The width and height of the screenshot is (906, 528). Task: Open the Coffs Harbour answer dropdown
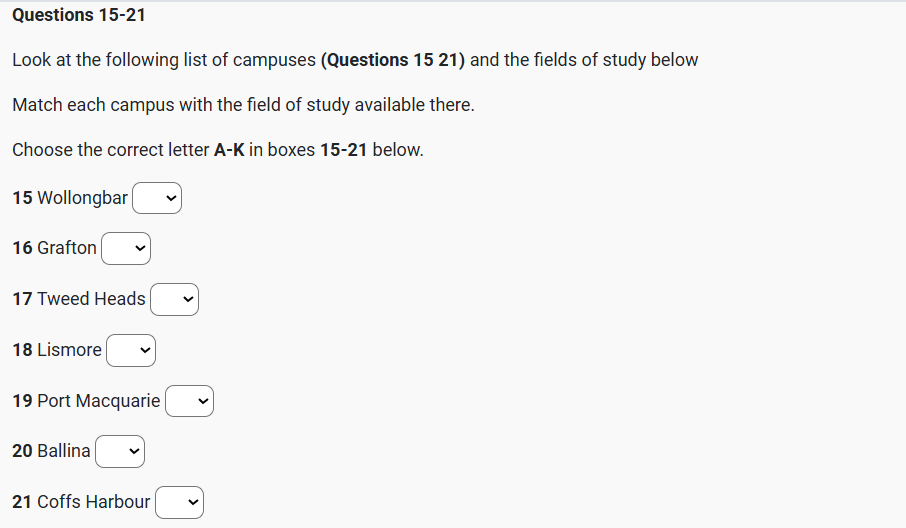pyautogui.click(x=179, y=502)
